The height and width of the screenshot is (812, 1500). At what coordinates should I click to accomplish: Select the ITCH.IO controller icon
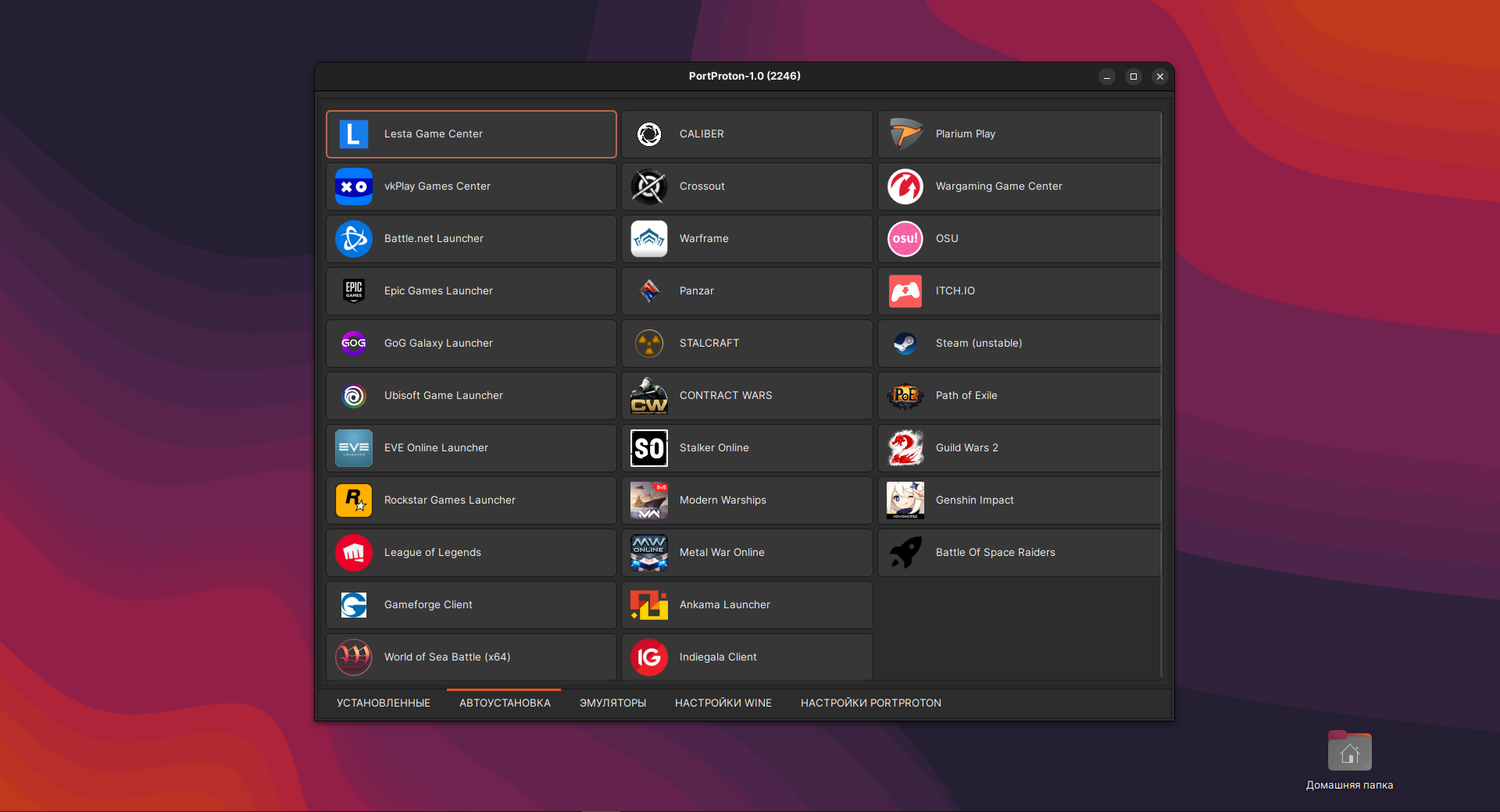click(905, 291)
